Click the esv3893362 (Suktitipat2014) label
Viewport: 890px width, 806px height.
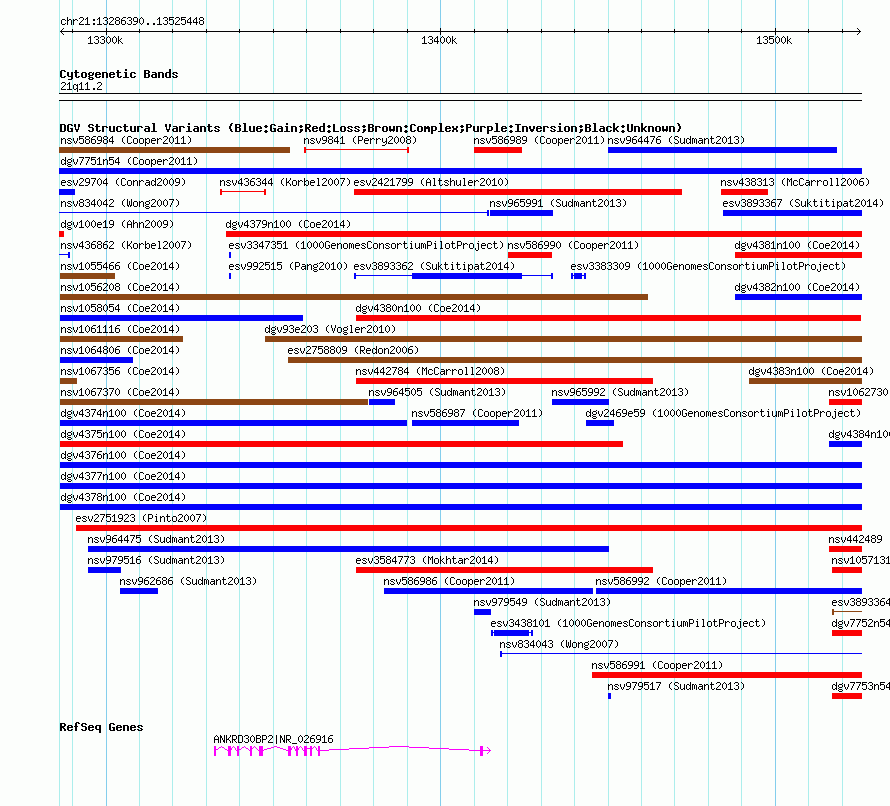pos(434,266)
